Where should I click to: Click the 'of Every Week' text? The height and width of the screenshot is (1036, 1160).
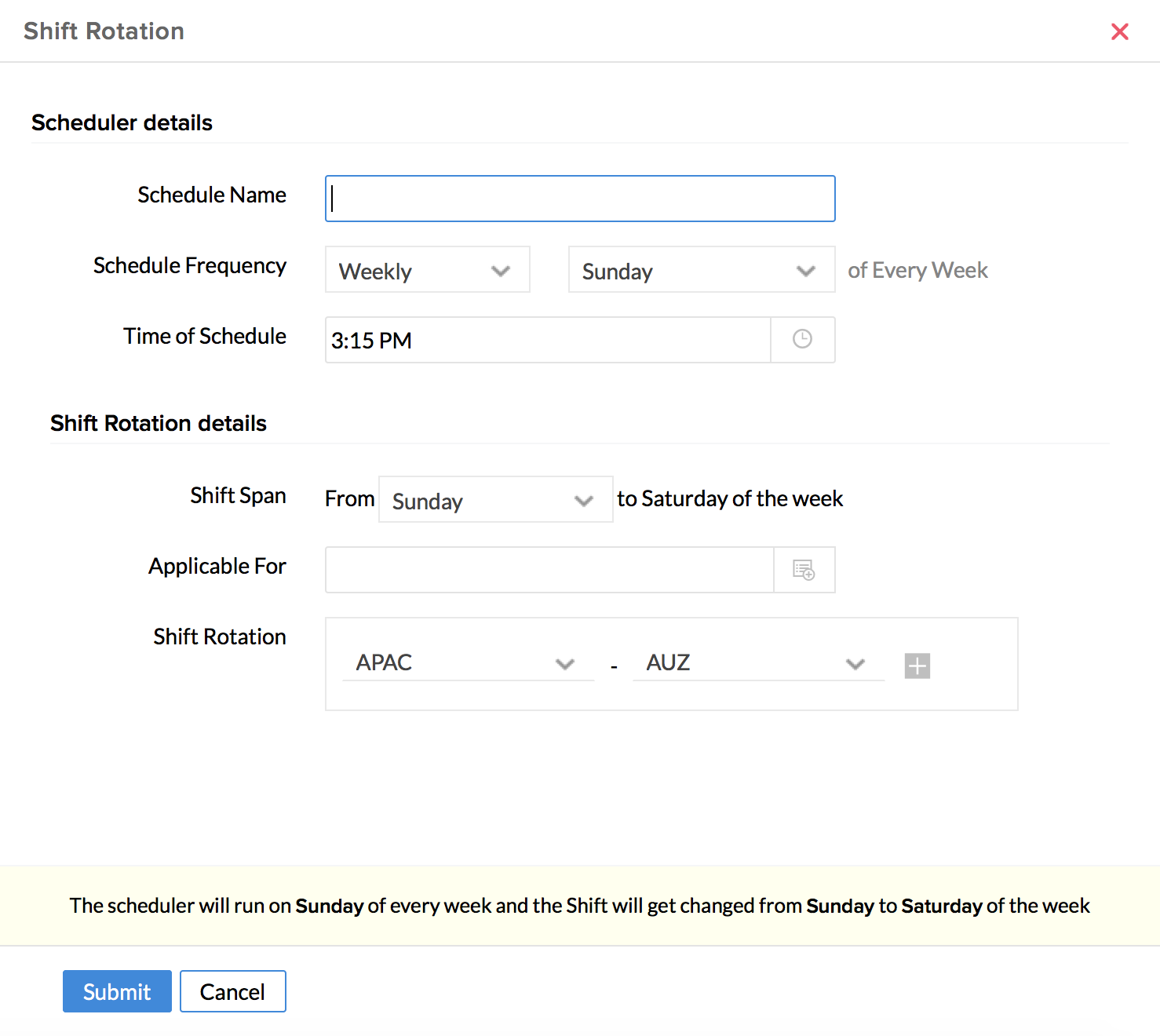917,271
